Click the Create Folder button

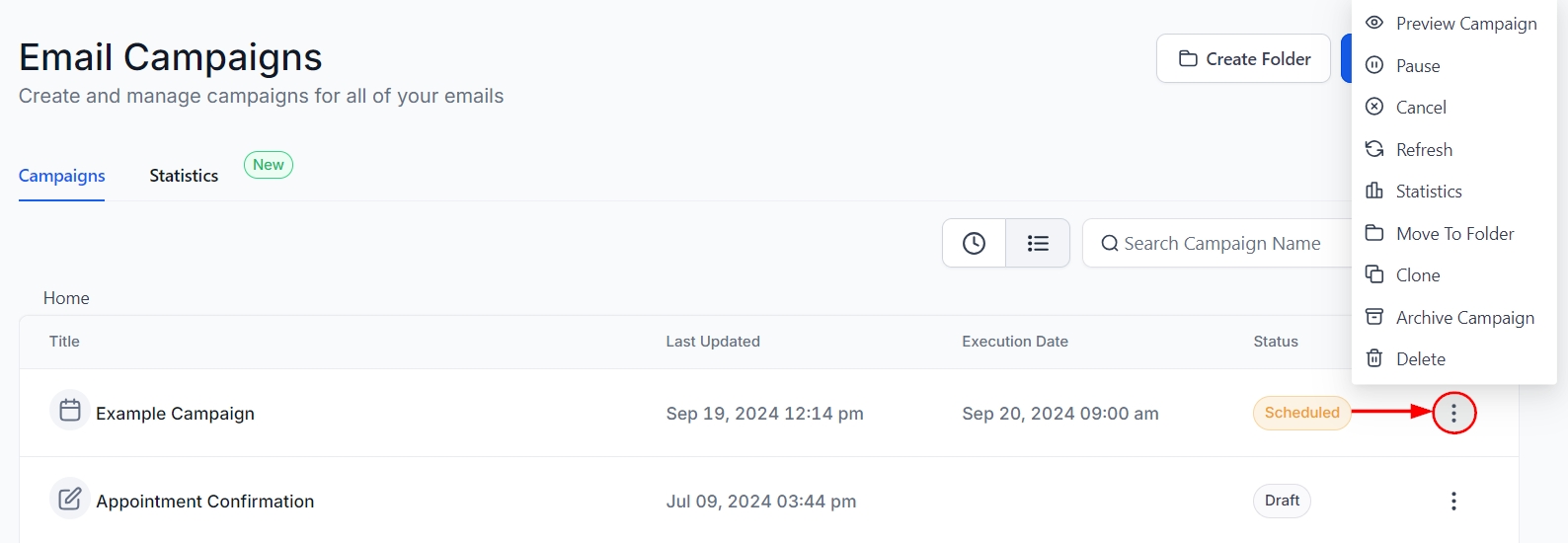click(x=1243, y=59)
